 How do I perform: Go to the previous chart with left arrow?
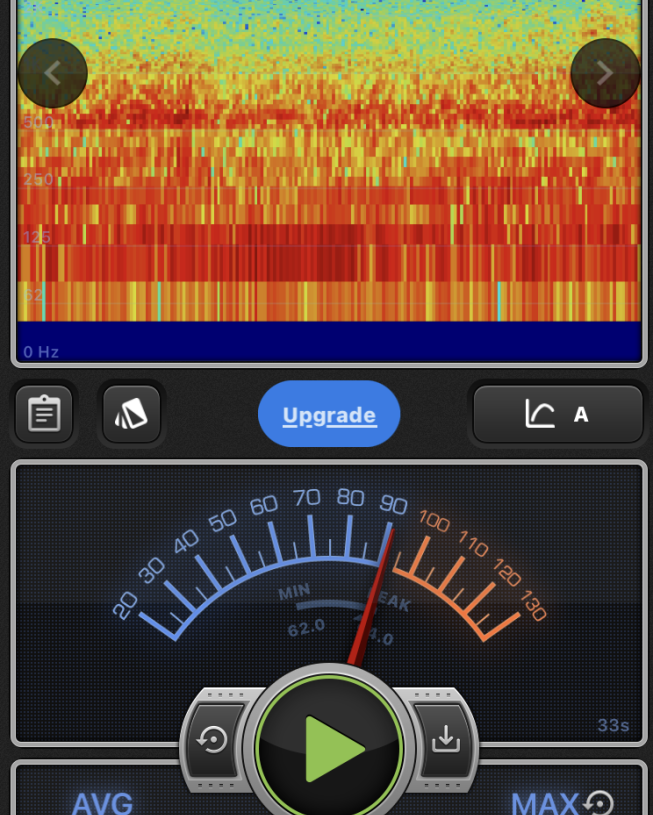coord(53,73)
